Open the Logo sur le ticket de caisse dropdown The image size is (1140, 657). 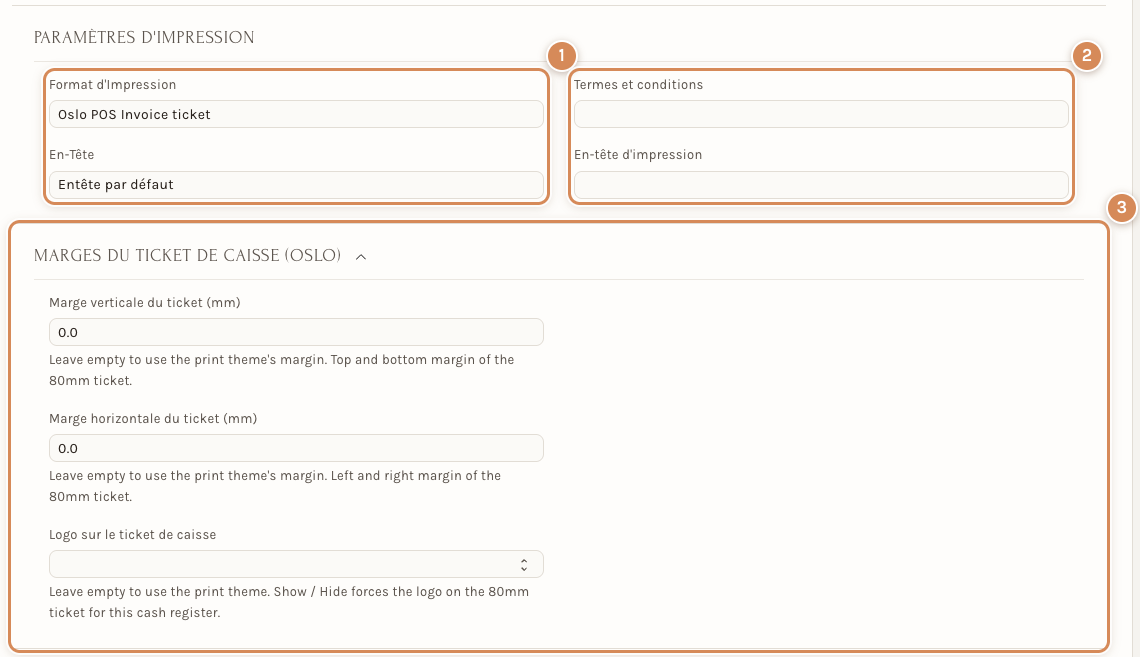tap(296, 564)
